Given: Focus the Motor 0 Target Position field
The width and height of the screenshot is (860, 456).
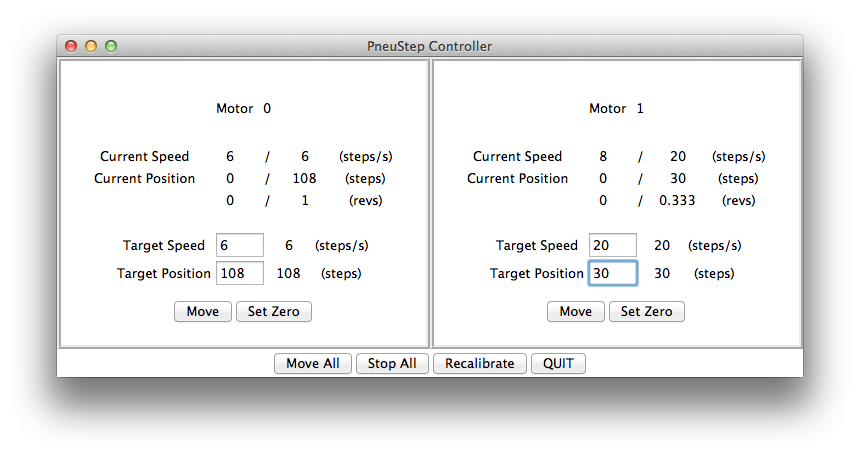Looking at the screenshot, I should click(240, 273).
